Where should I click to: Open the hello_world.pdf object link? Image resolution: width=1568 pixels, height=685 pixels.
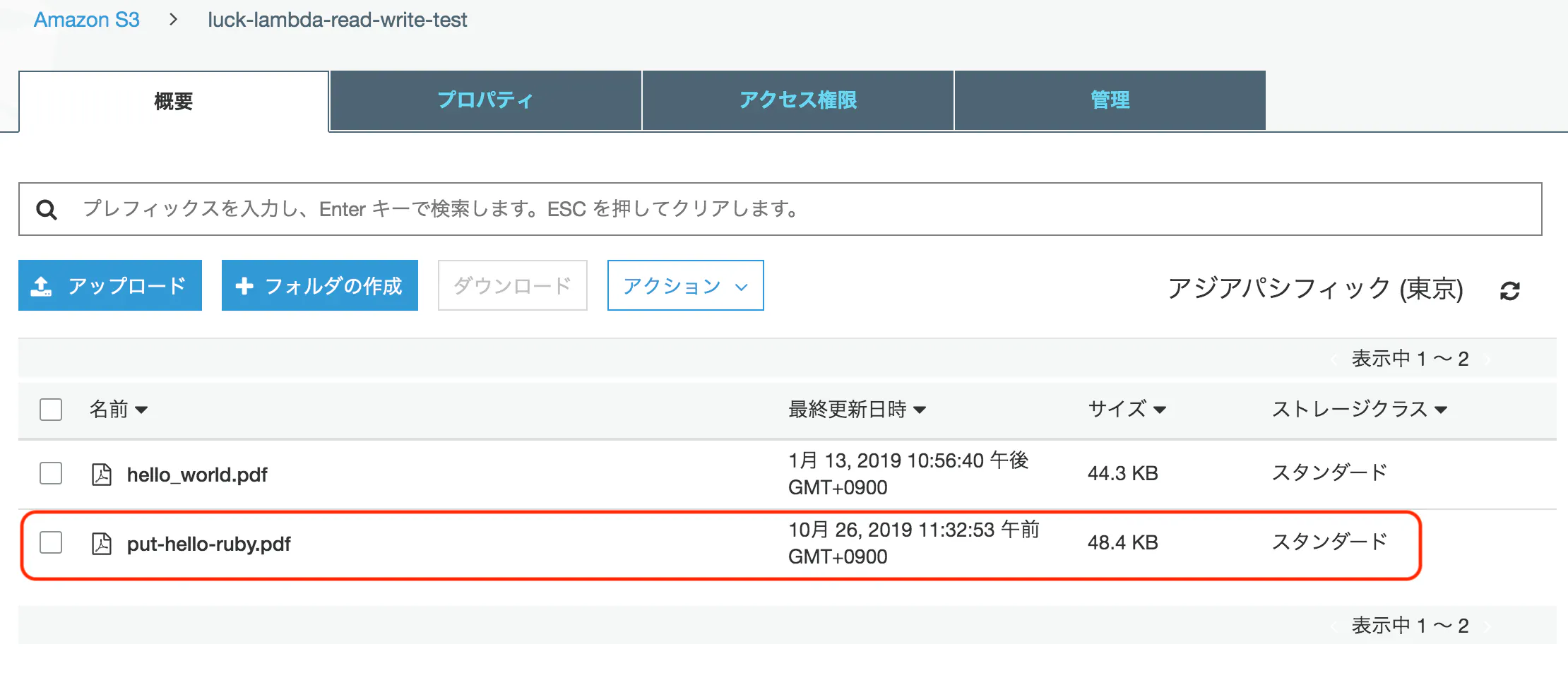click(196, 474)
